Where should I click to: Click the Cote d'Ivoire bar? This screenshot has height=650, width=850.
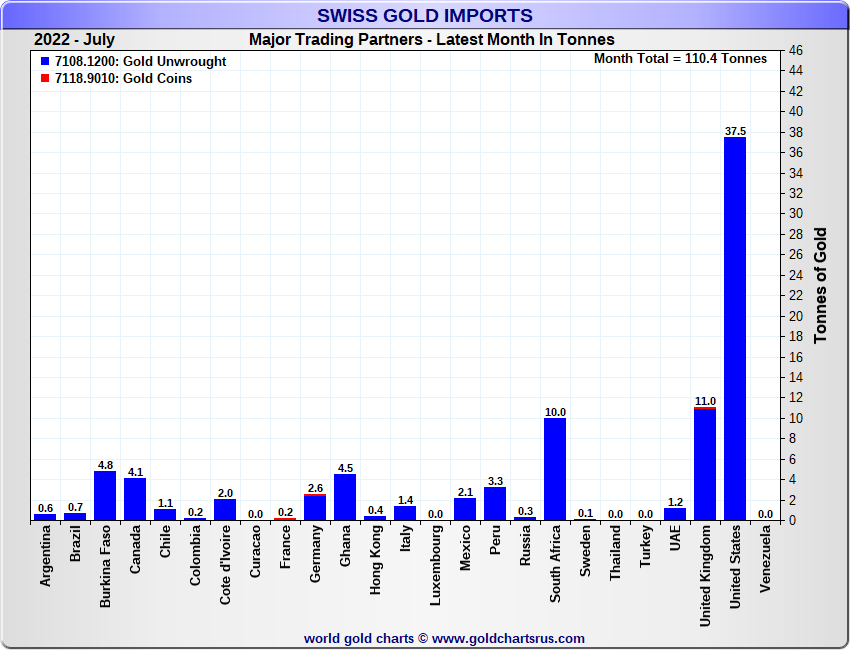coord(225,509)
